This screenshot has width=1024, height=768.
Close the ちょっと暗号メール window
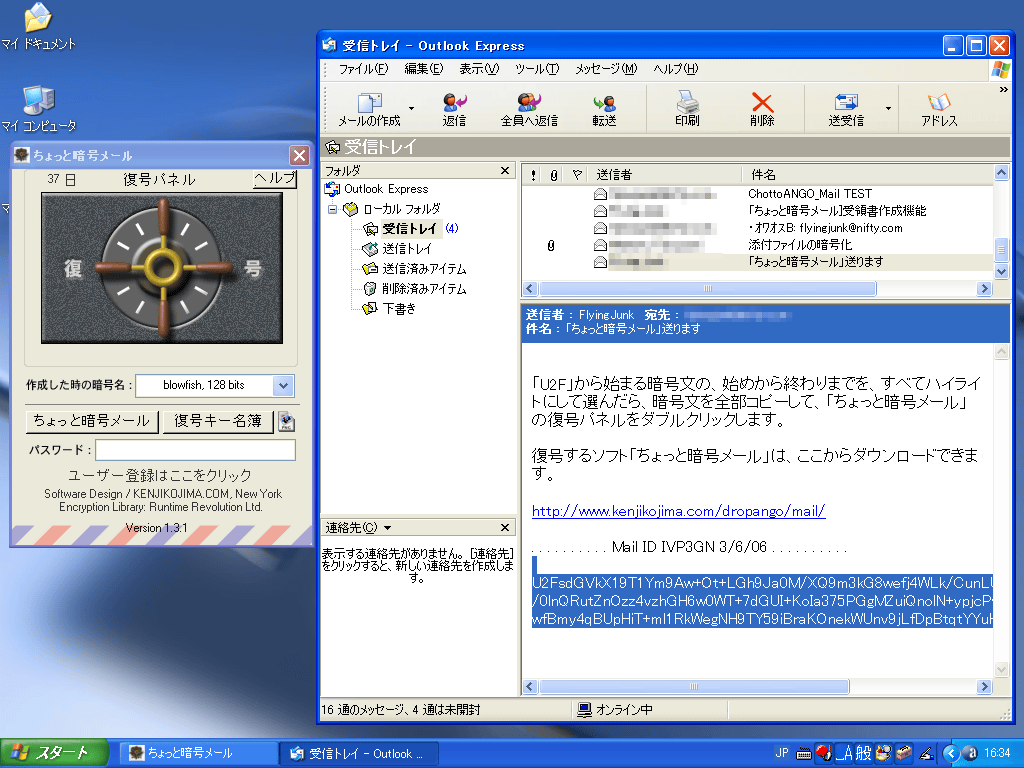tap(299, 155)
